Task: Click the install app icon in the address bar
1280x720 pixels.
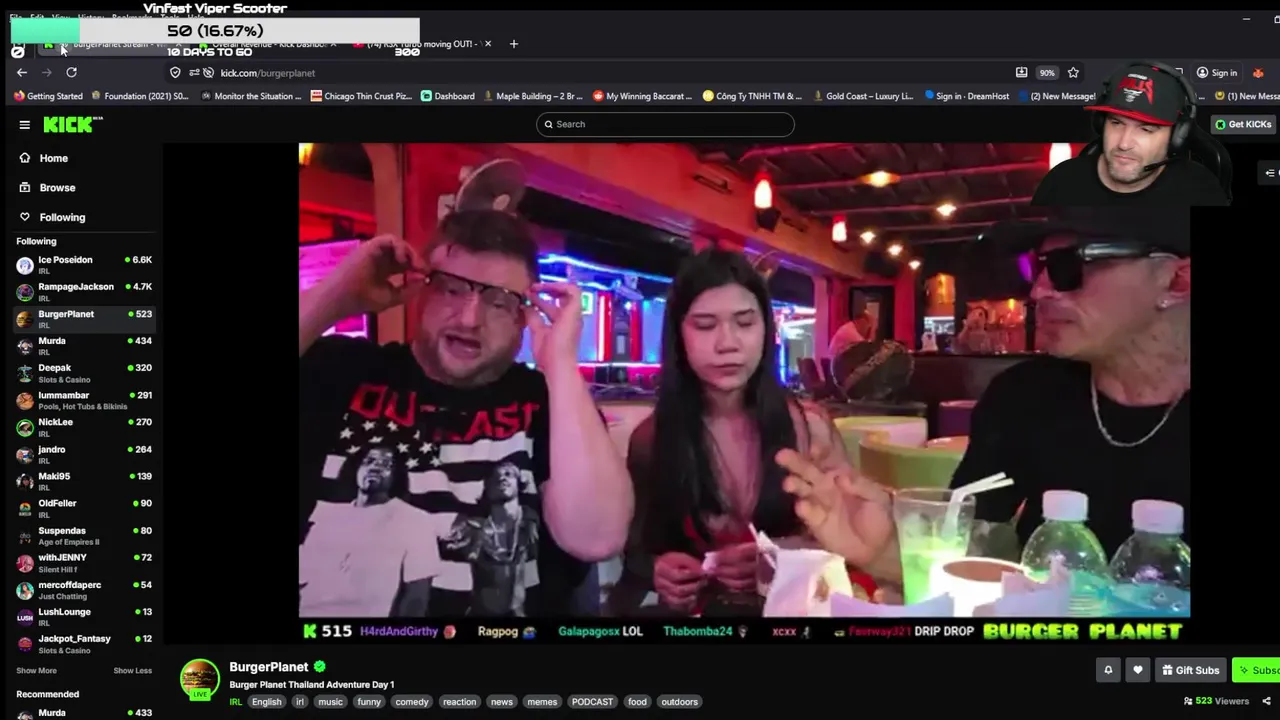Action: 1021,73
